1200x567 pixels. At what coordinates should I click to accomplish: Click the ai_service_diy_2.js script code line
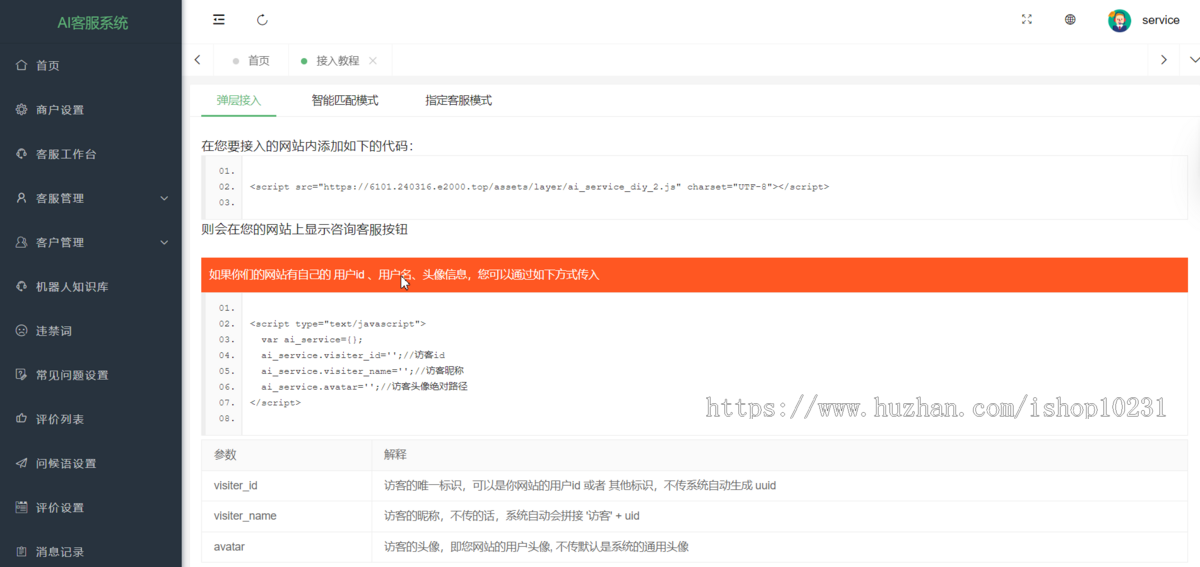coord(540,187)
